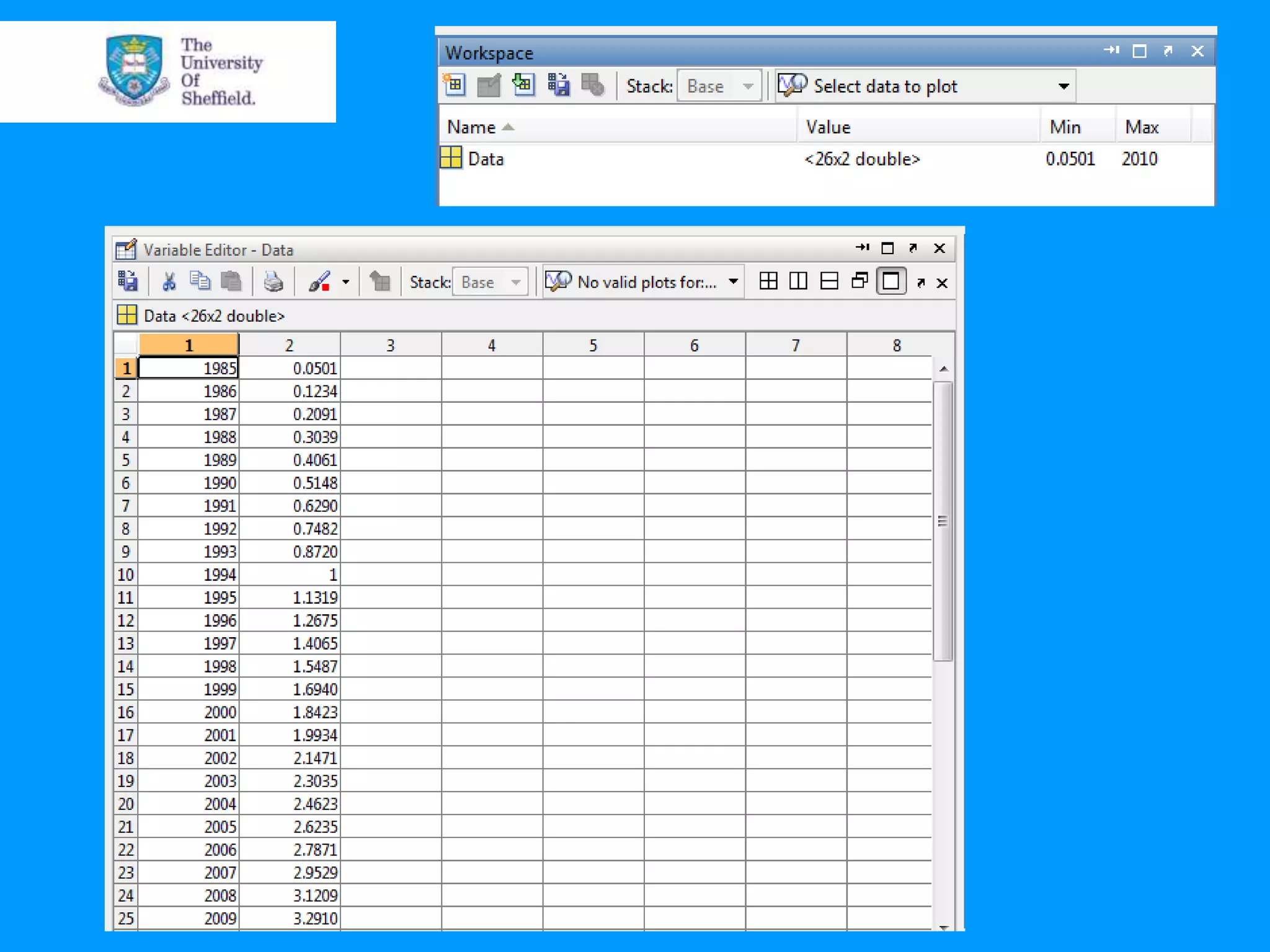Click Value column header in Workspace
This screenshot has height=952, width=1270.
828,127
